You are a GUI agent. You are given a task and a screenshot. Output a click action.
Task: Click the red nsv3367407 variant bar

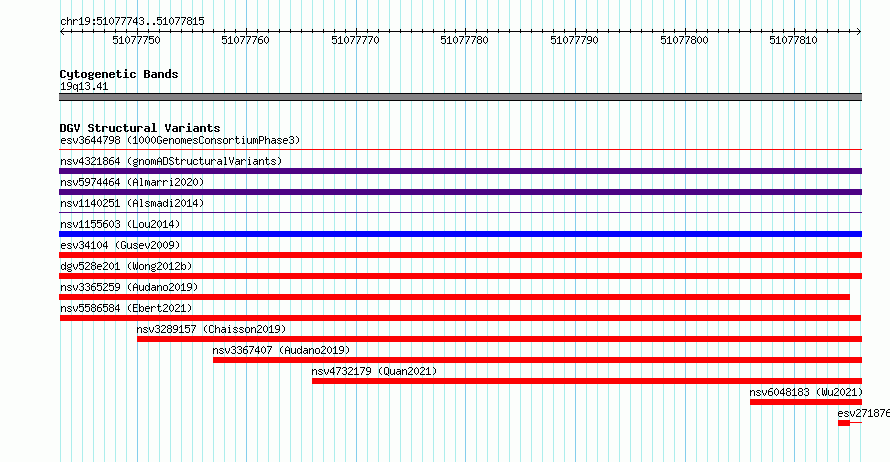[x=538, y=360]
